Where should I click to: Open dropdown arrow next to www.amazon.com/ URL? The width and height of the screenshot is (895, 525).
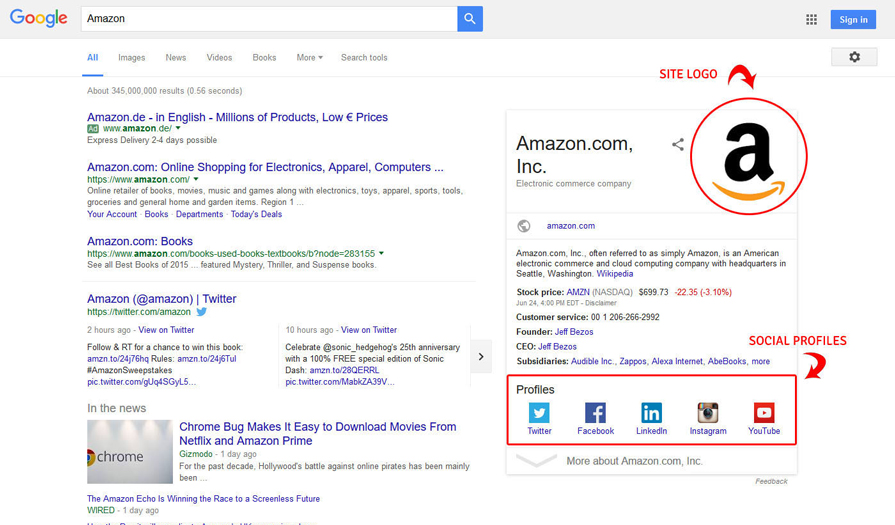pos(197,180)
